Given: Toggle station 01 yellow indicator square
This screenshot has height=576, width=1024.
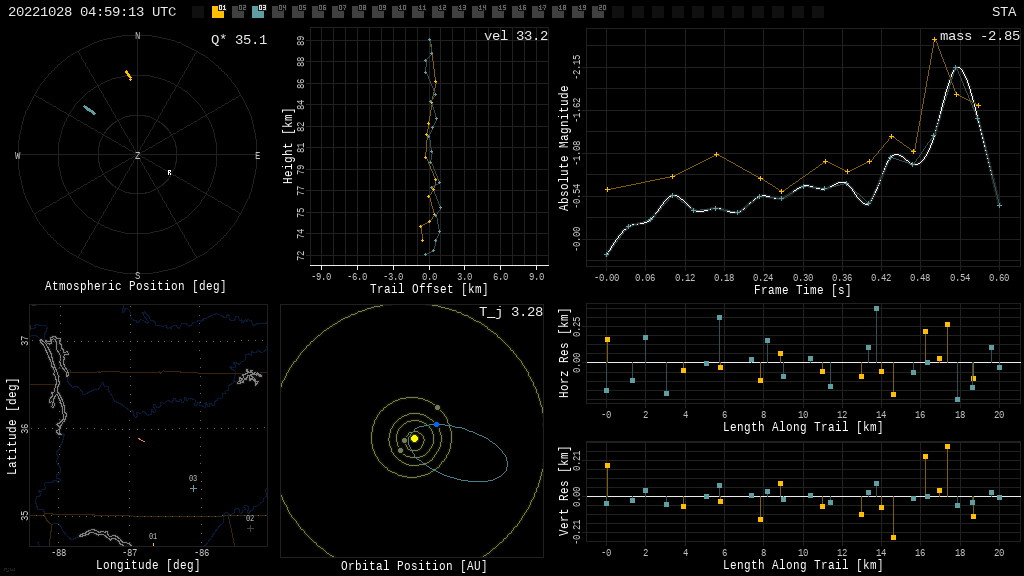Looking at the screenshot, I should (218, 12).
